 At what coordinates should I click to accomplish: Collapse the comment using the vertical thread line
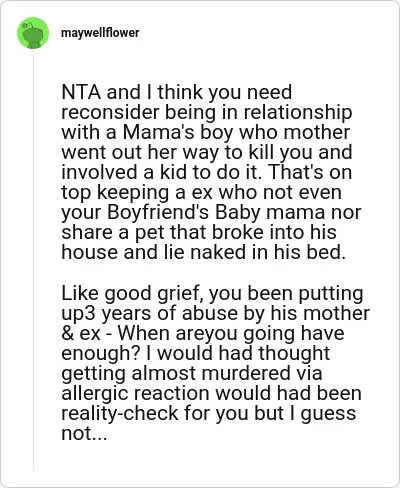coord(33,260)
